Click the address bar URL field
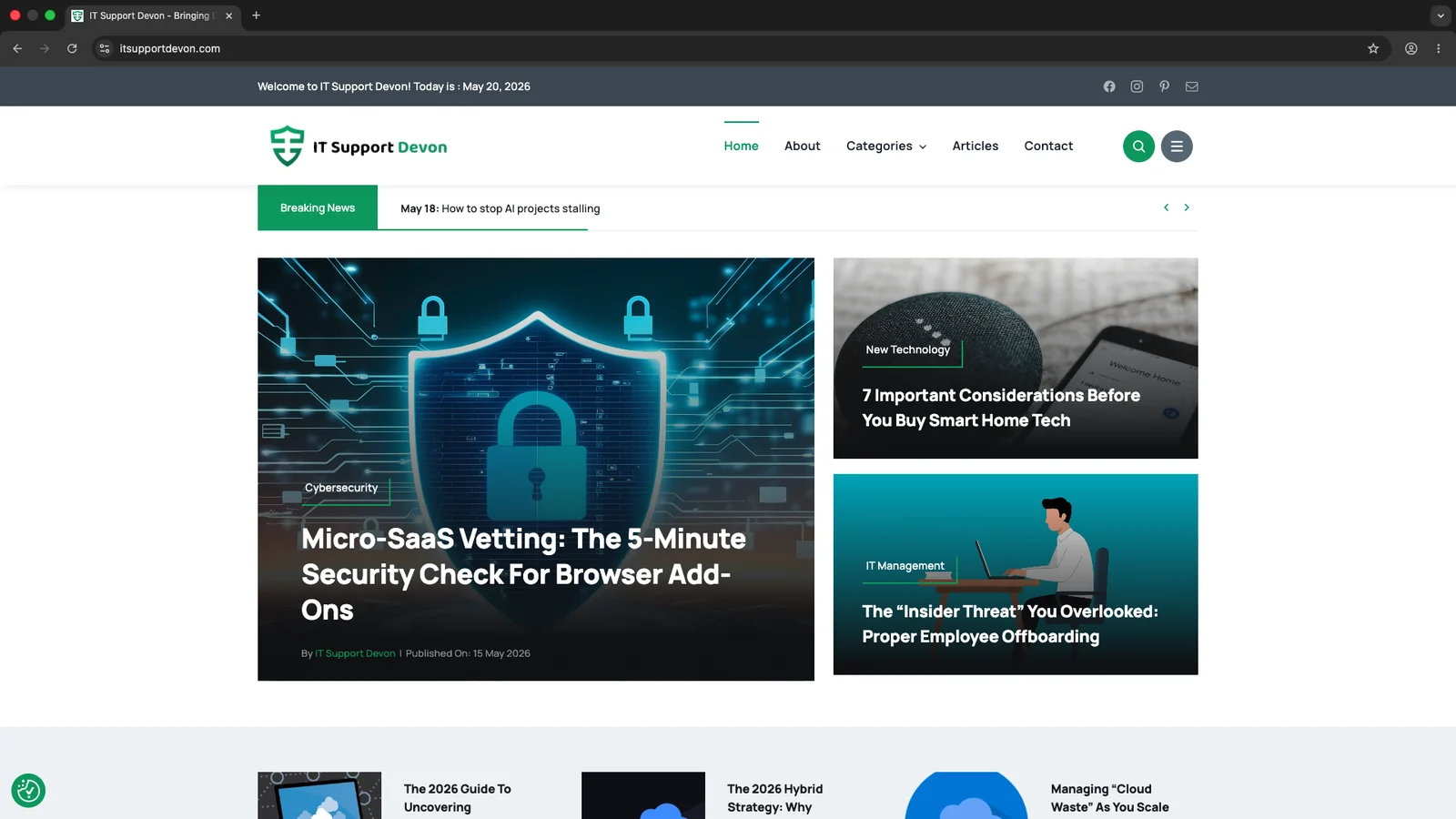This screenshot has width=1456, height=819. 728,48
